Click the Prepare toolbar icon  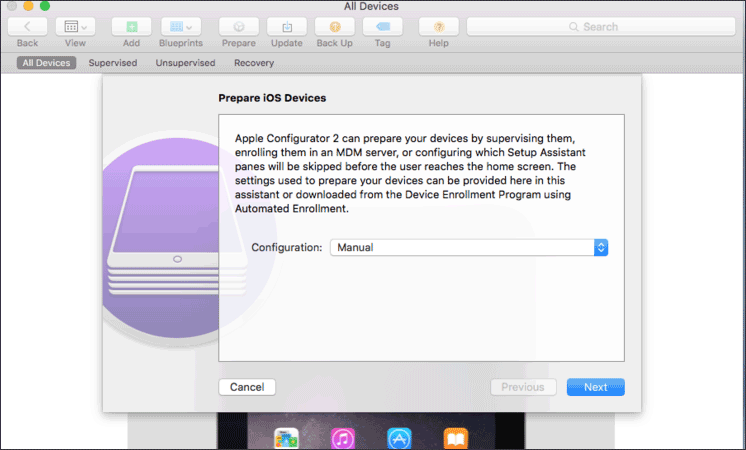pyautogui.click(x=239, y=27)
